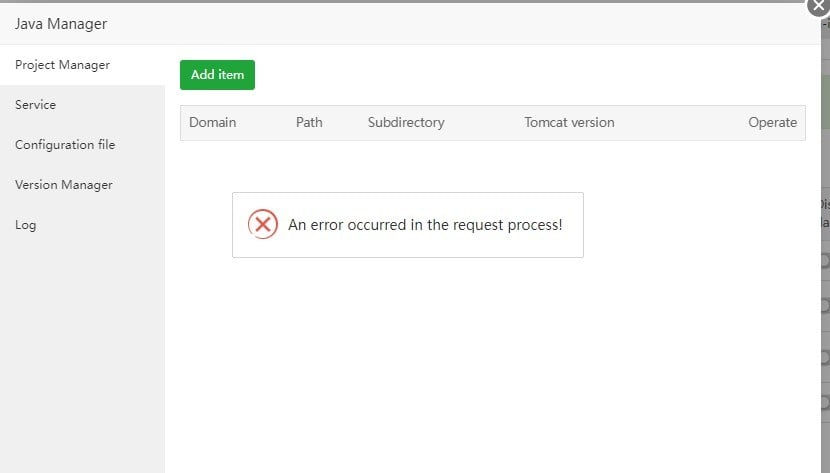830x473 pixels.
Task: Click the red error X icon
Action: pos(262,224)
